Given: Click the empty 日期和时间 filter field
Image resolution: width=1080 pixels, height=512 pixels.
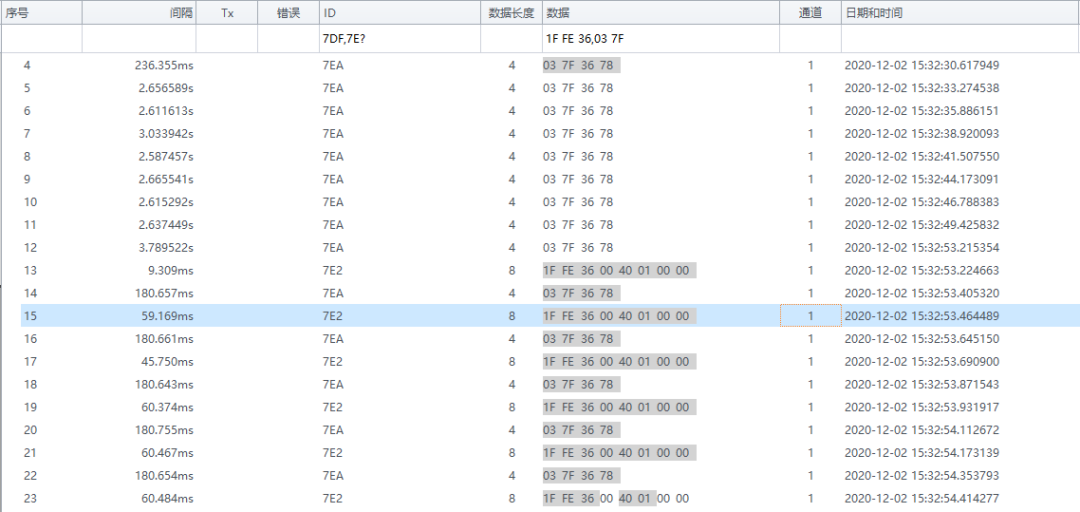Looking at the screenshot, I should coord(960,39).
